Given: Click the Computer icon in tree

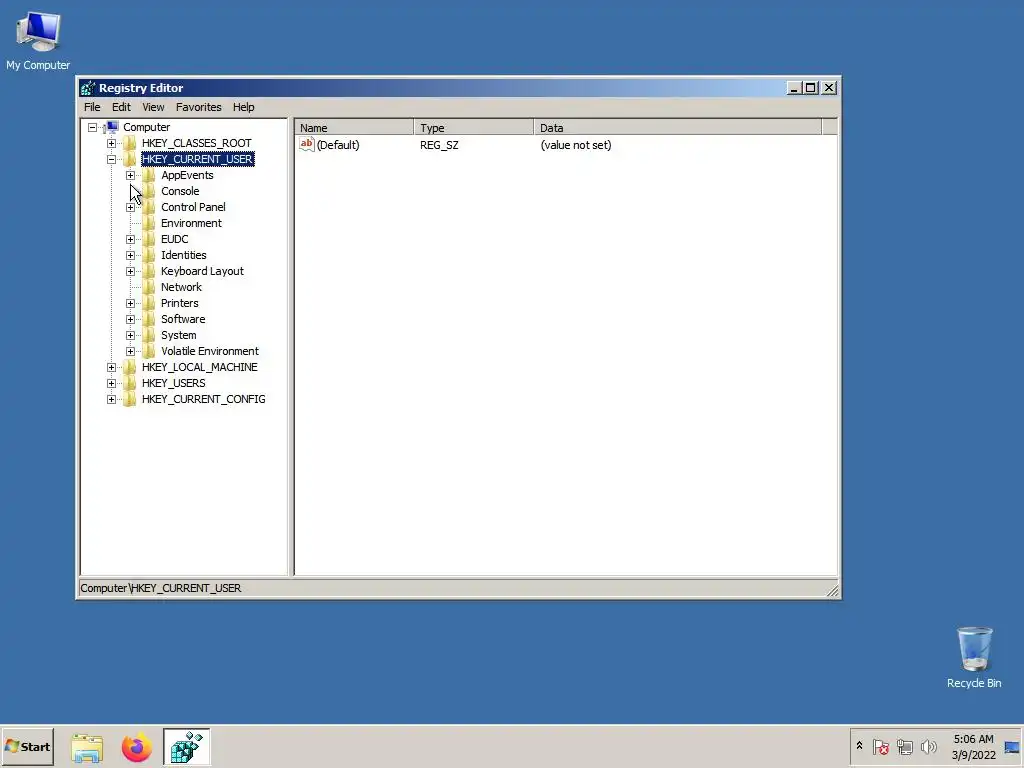Looking at the screenshot, I should click(x=112, y=127).
